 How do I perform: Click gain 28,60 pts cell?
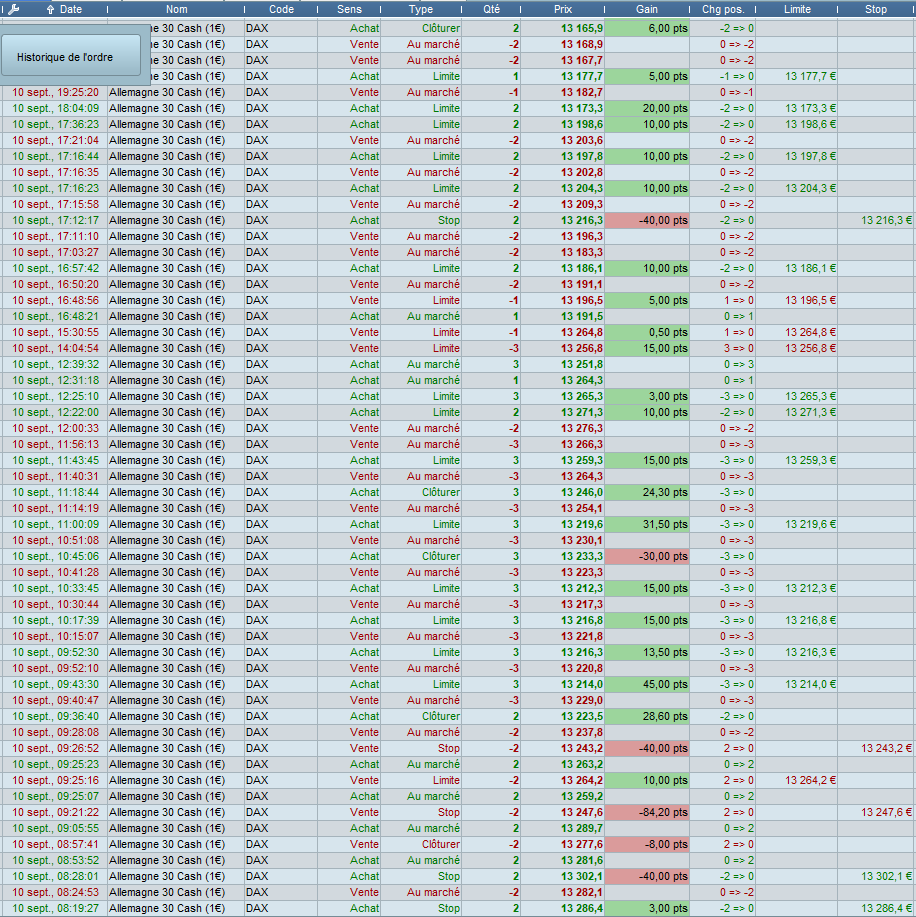click(x=647, y=716)
